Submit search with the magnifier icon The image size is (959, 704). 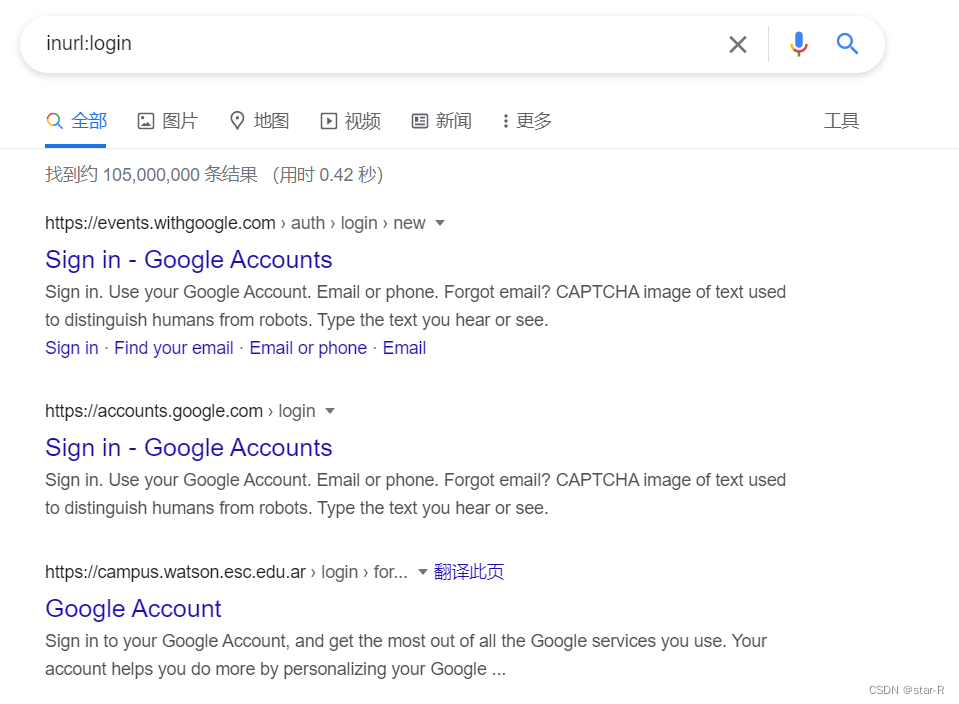coord(847,44)
